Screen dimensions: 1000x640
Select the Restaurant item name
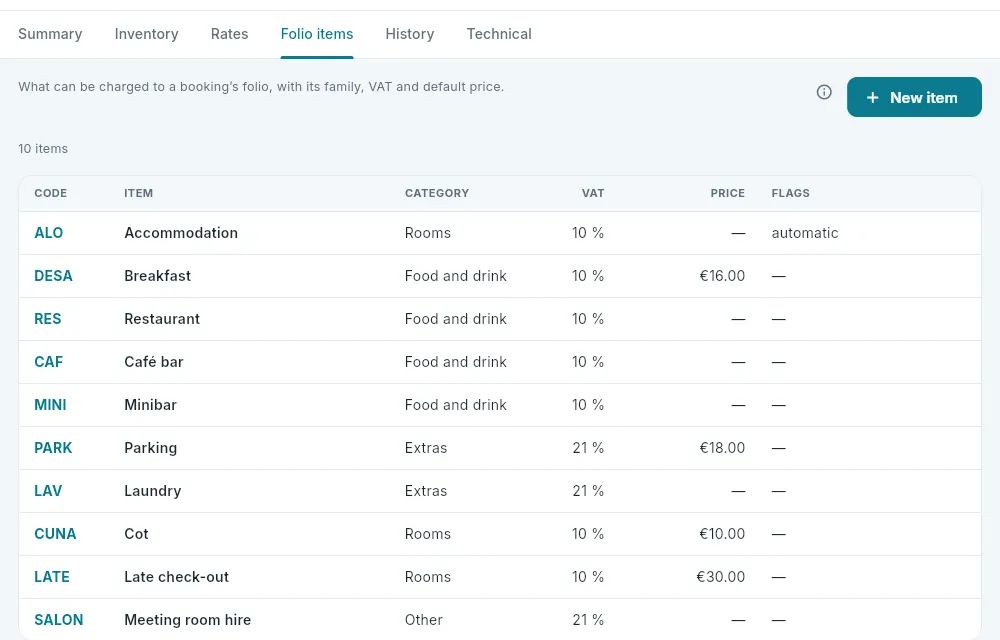pyautogui.click(x=162, y=319)
